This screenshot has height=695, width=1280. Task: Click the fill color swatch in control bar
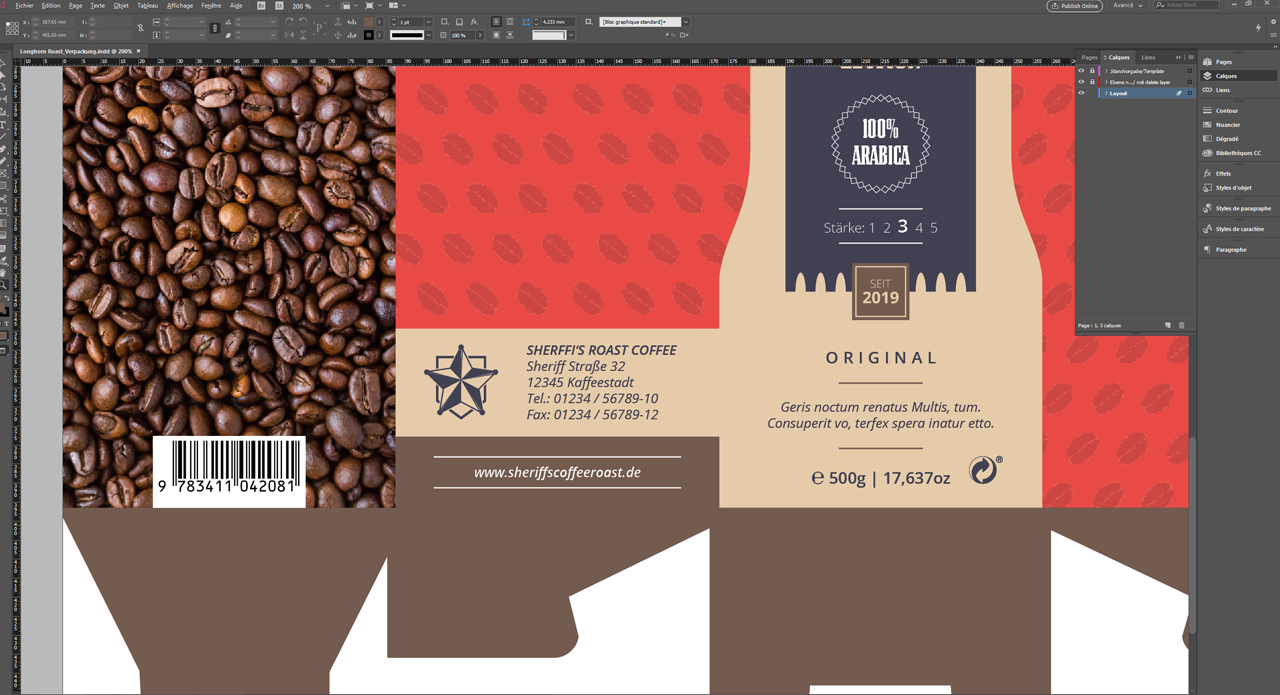pos(368,21)
